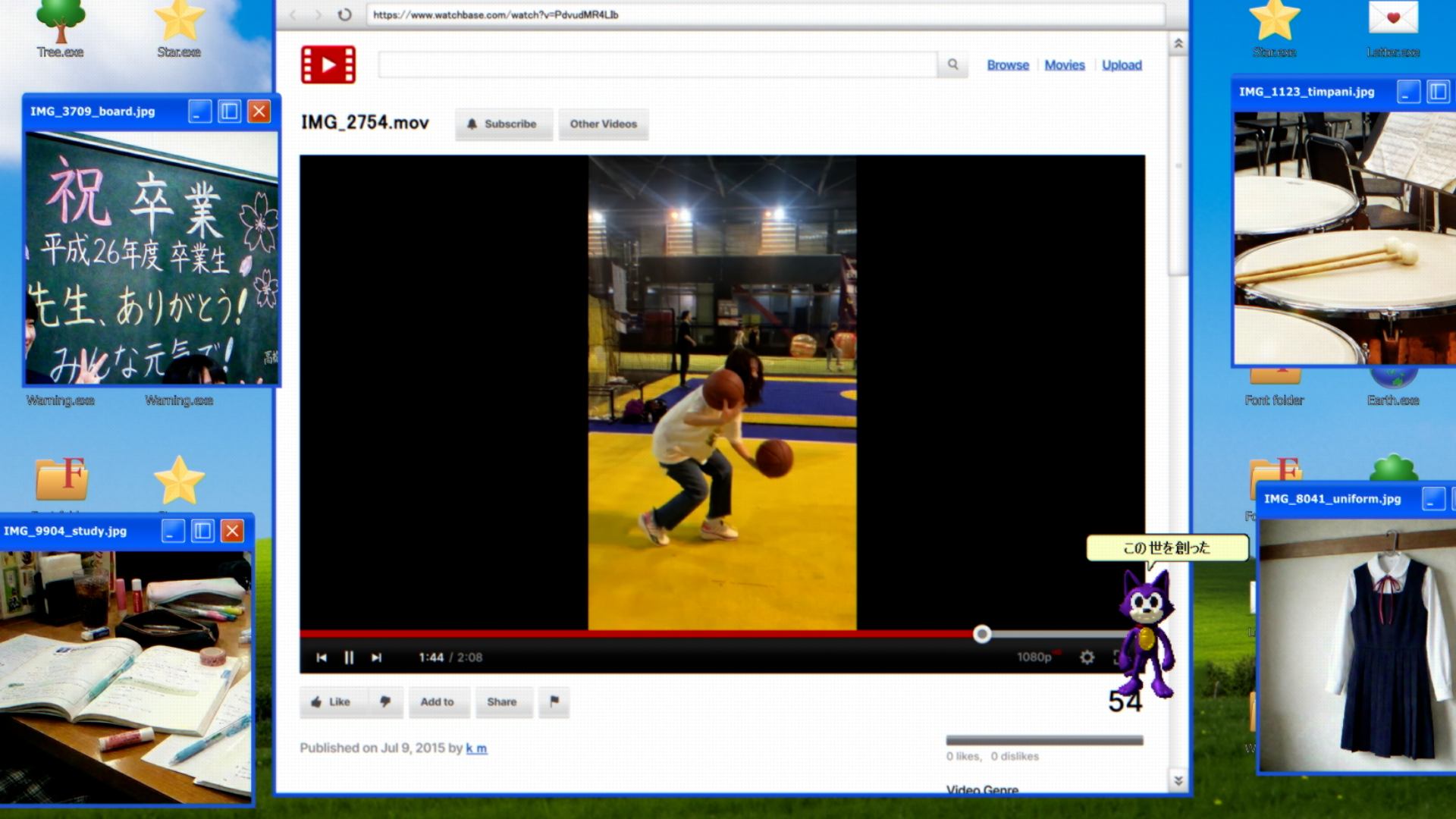
Task: Click the Watchbase red film logo
Action: click(x=328, y=64)
